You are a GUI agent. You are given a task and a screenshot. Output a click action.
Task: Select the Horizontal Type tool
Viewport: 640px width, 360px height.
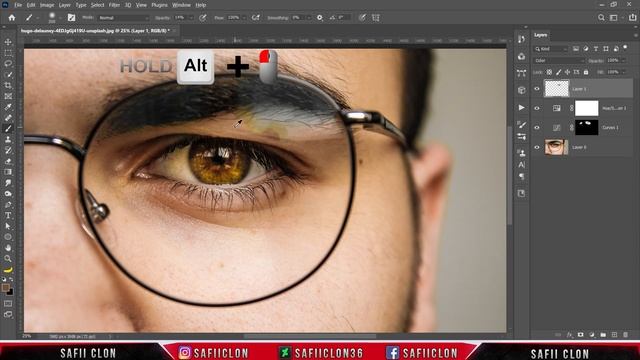pyautogui.click(x=8, y=215)
